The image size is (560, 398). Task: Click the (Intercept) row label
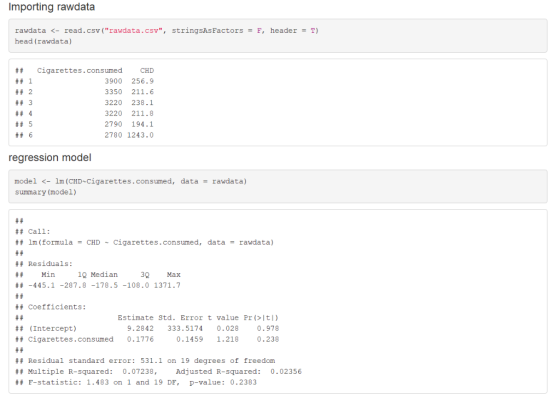point(53,328)
